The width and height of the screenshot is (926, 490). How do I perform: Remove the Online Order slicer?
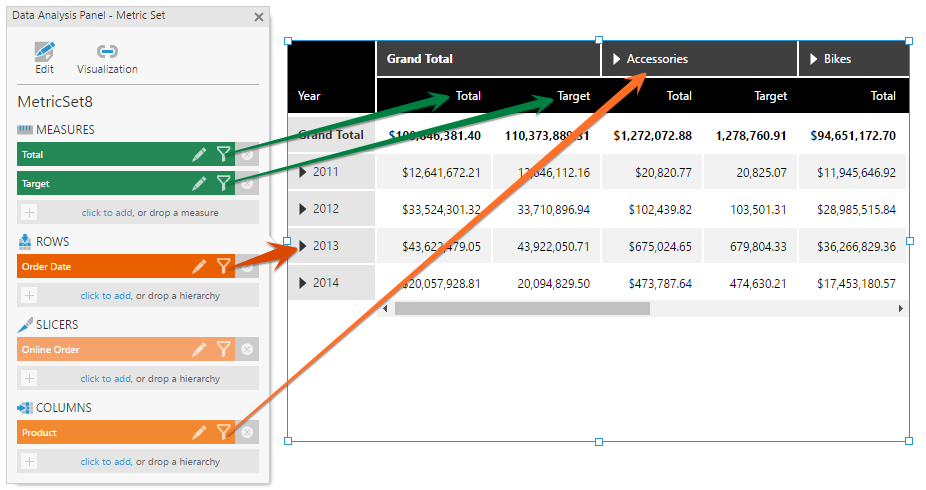247,349
